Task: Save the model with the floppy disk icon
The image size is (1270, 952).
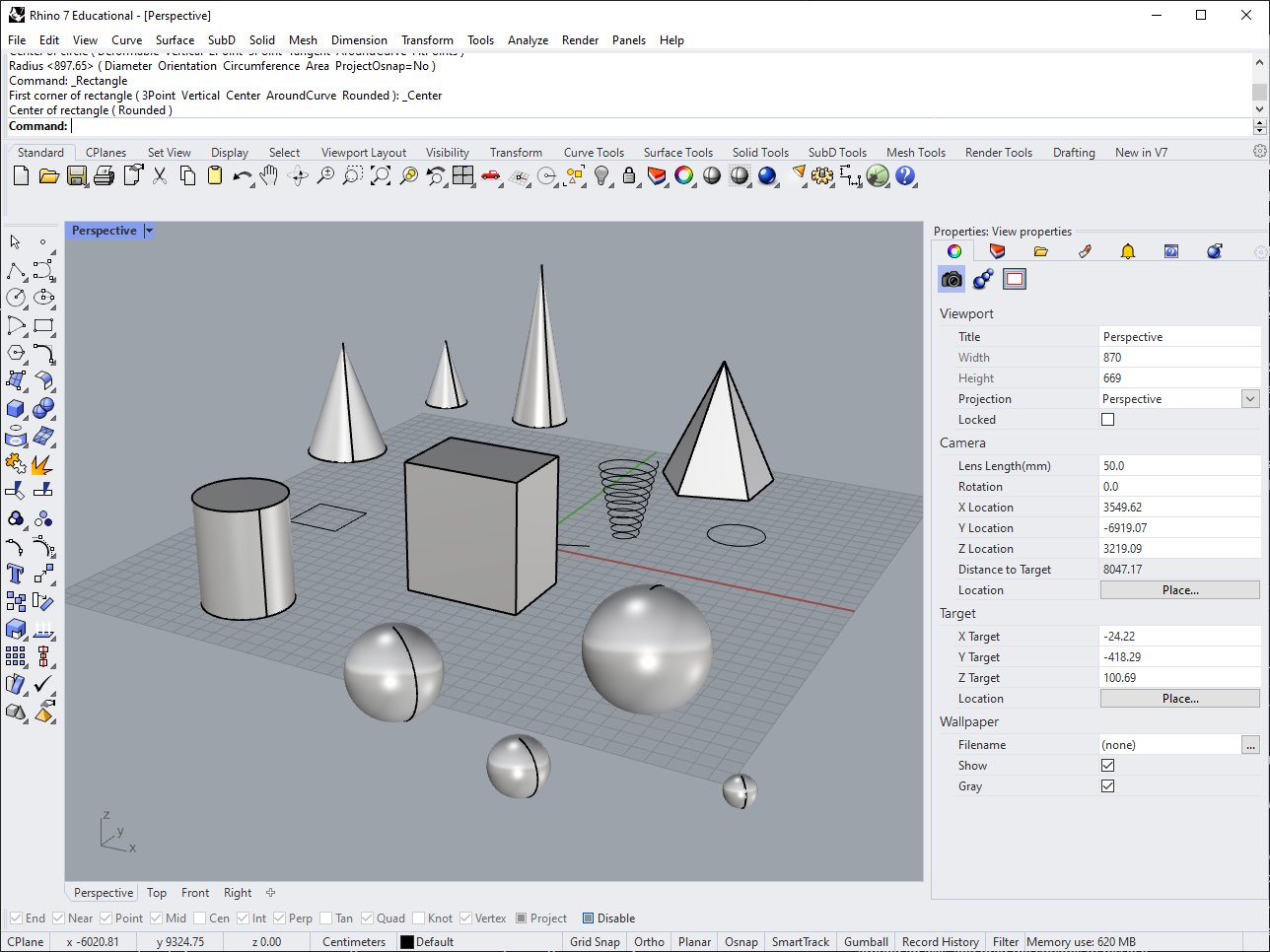Action: pyautogui.click(x=77, y=176)
